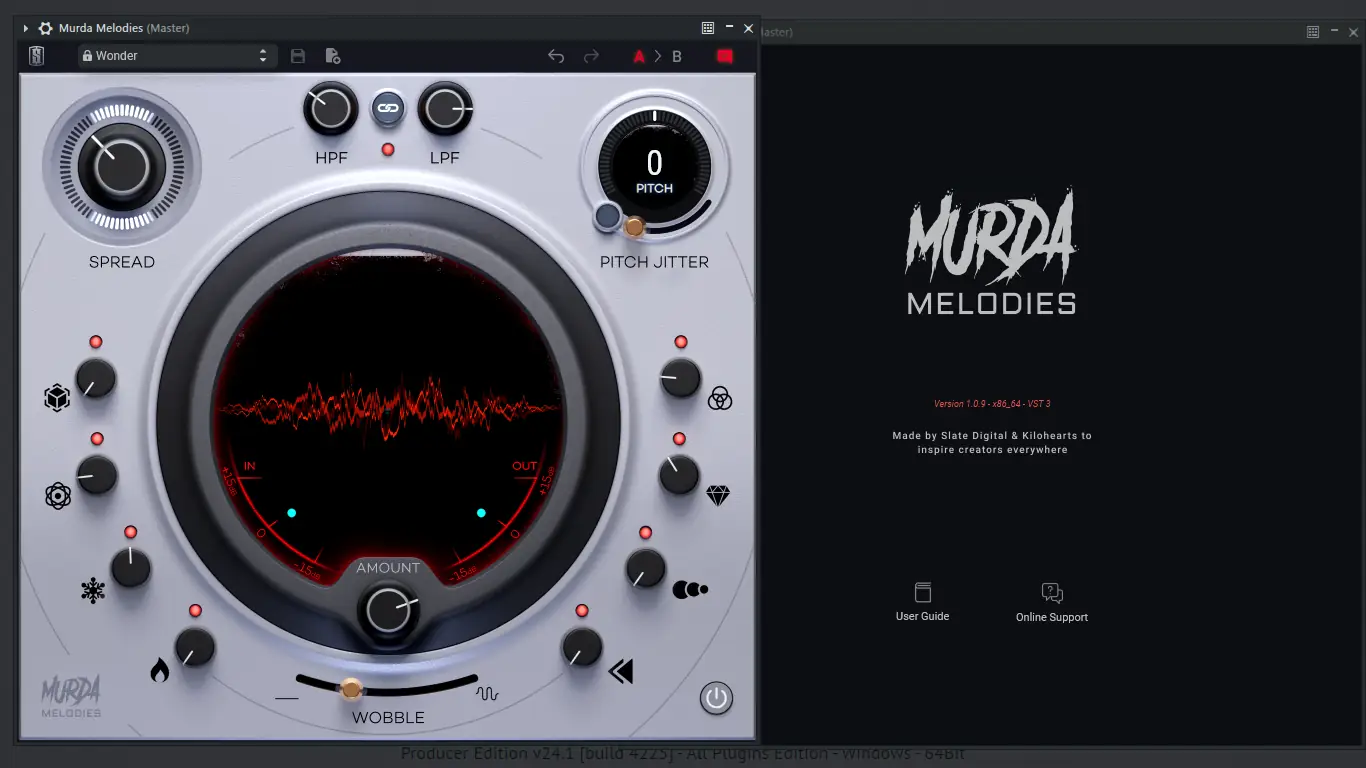Click the "Version 1.0.9 - x86_64 - VST 3" text

992,404
